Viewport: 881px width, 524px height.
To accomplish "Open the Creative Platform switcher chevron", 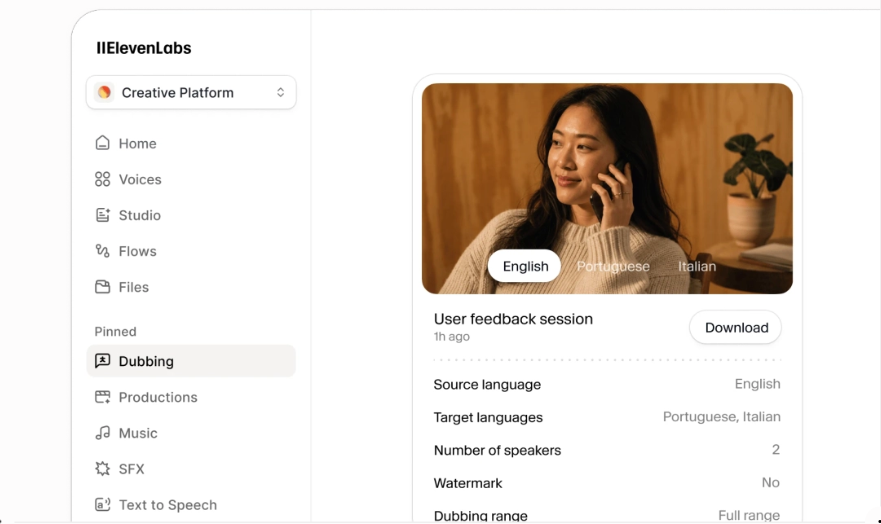I will pos(280,93).
